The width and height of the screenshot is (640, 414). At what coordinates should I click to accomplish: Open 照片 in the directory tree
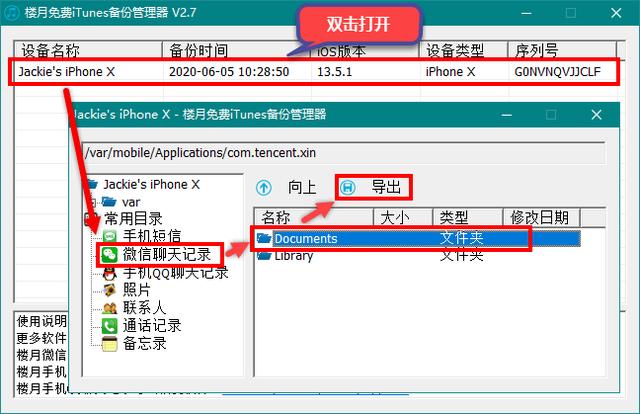point(137,290)
